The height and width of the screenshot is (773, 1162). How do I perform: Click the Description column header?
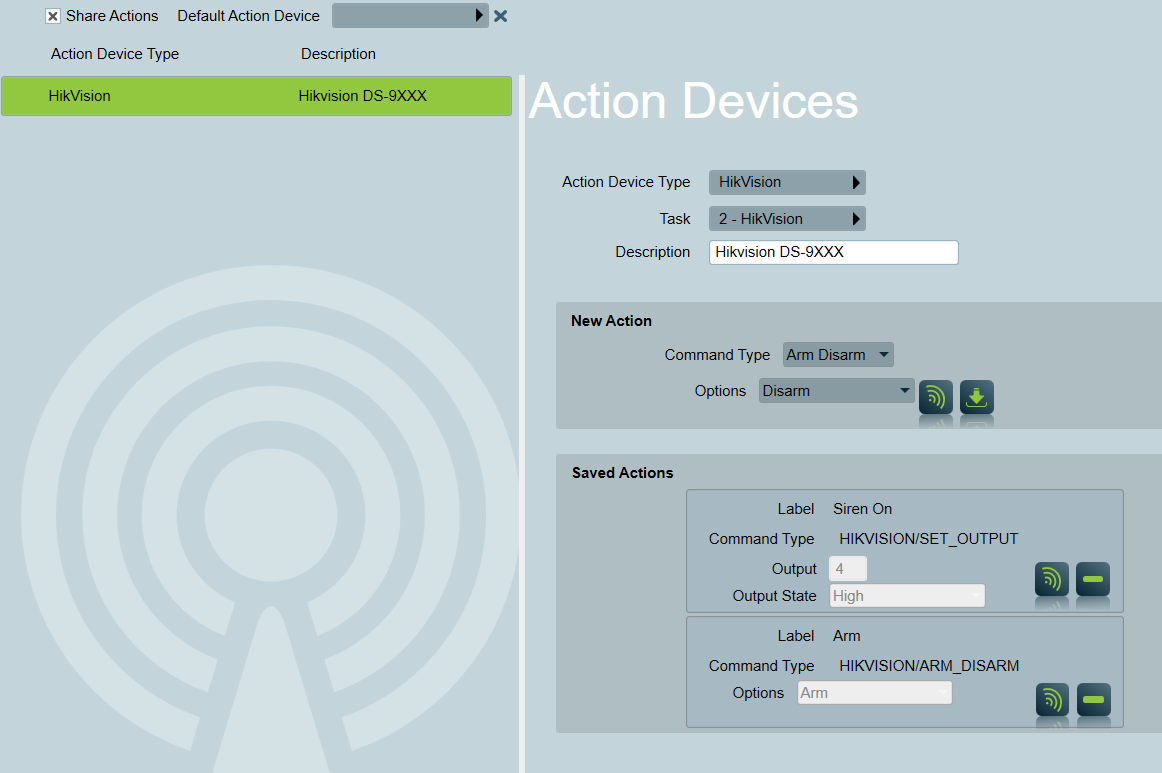click(338, 54)
